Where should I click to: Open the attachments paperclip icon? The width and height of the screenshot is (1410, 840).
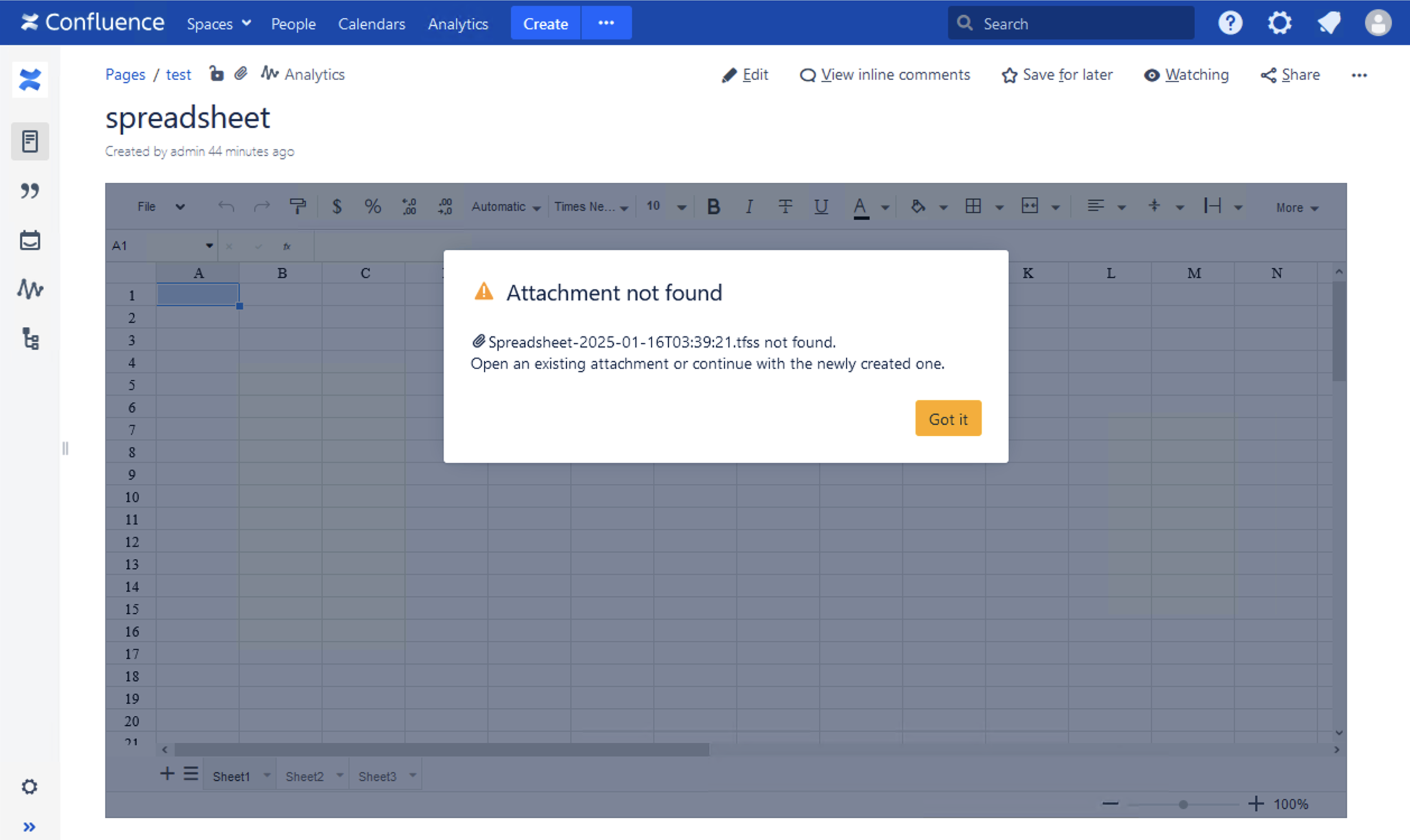[241, 74]
